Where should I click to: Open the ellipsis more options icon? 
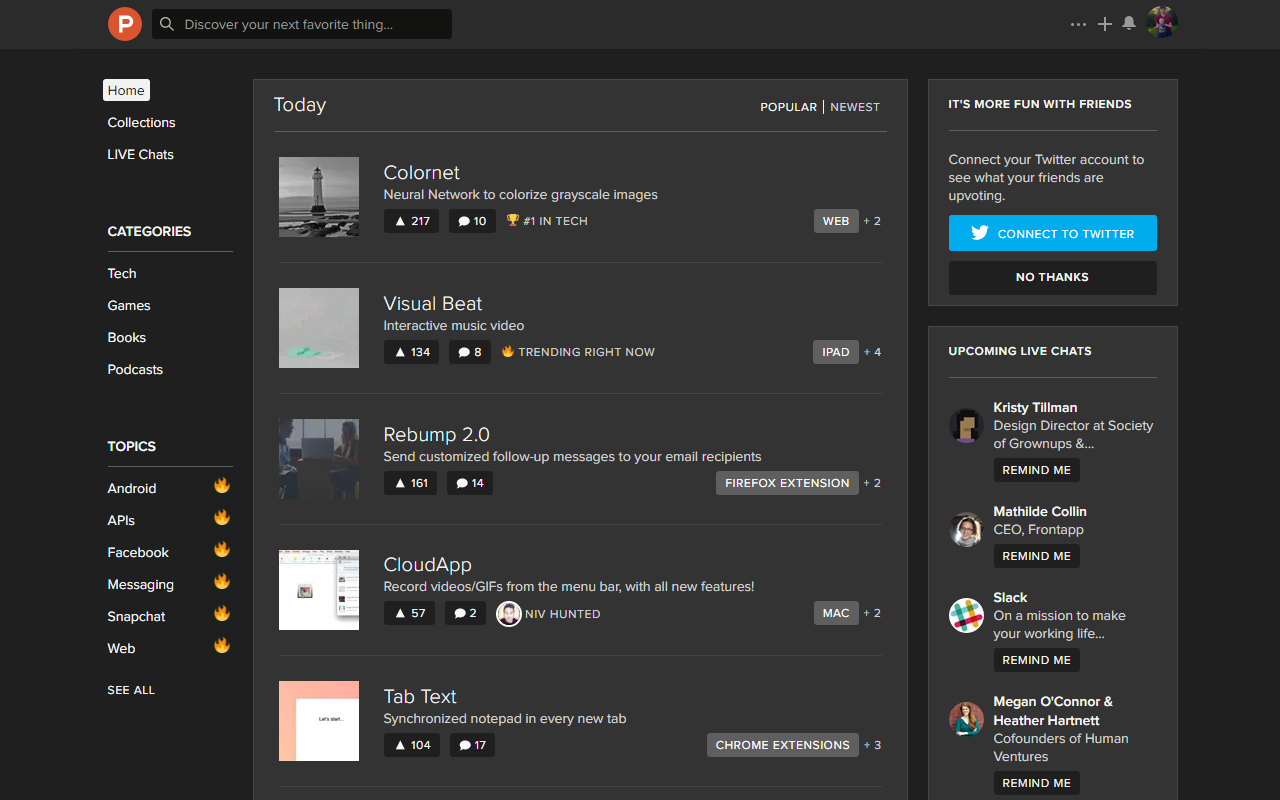1078,24
